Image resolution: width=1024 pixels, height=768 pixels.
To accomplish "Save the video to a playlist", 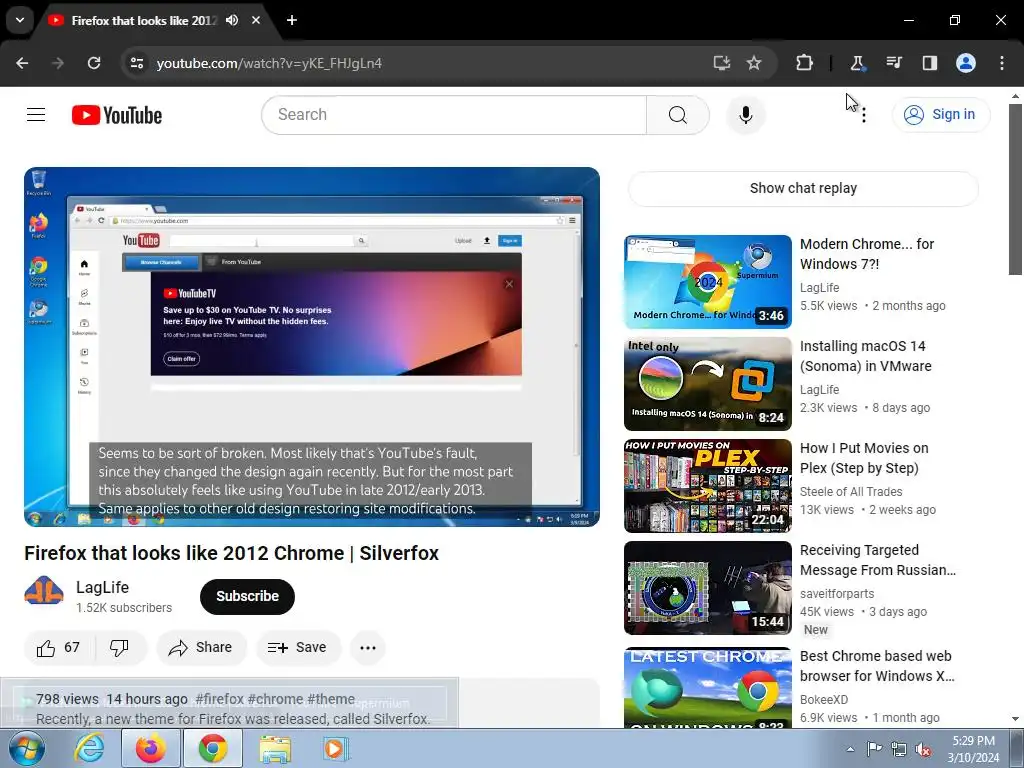I will click(x=298, y=648).
